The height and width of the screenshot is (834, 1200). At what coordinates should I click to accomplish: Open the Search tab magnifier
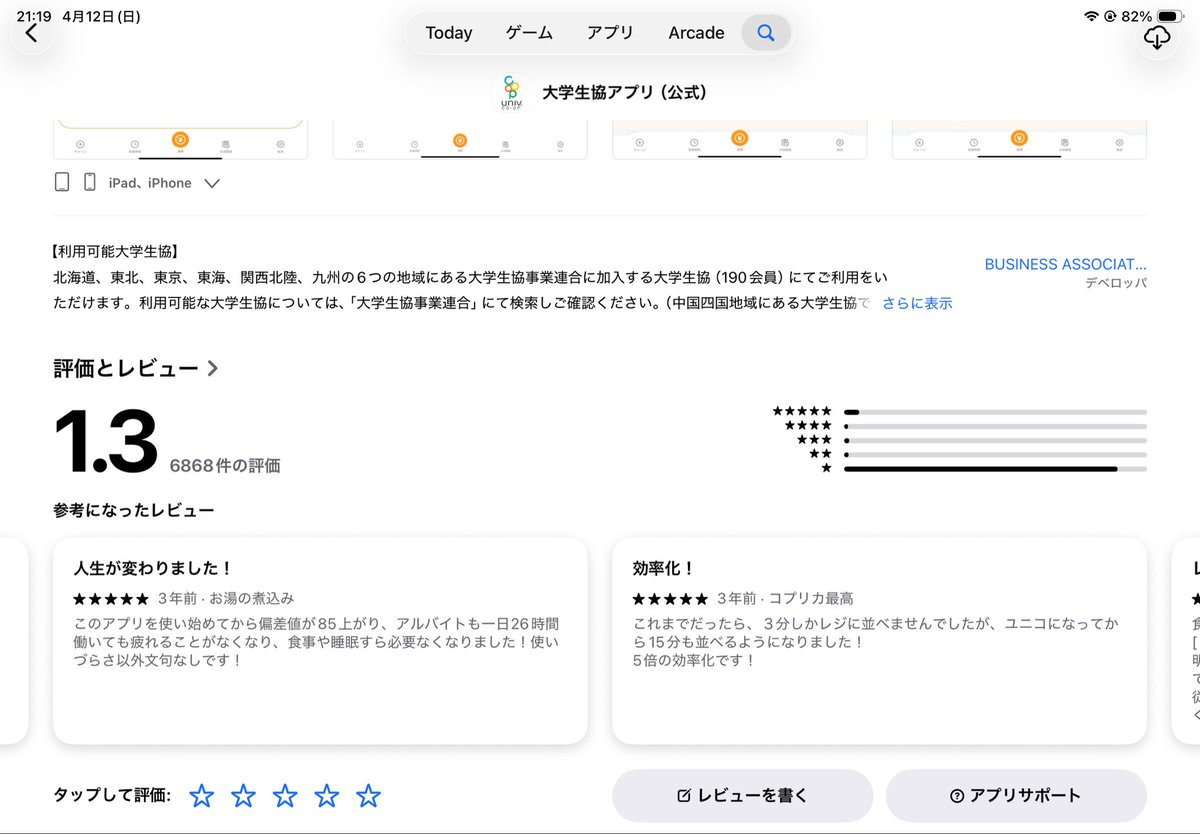[x=766, y=33]
